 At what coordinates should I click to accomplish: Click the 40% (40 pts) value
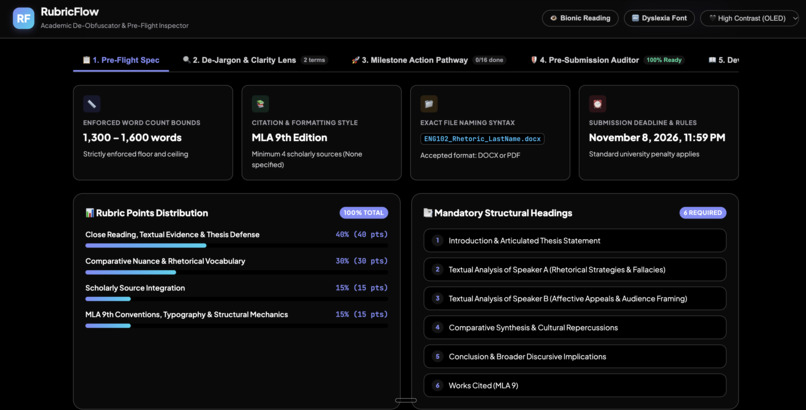pos(362,234)
